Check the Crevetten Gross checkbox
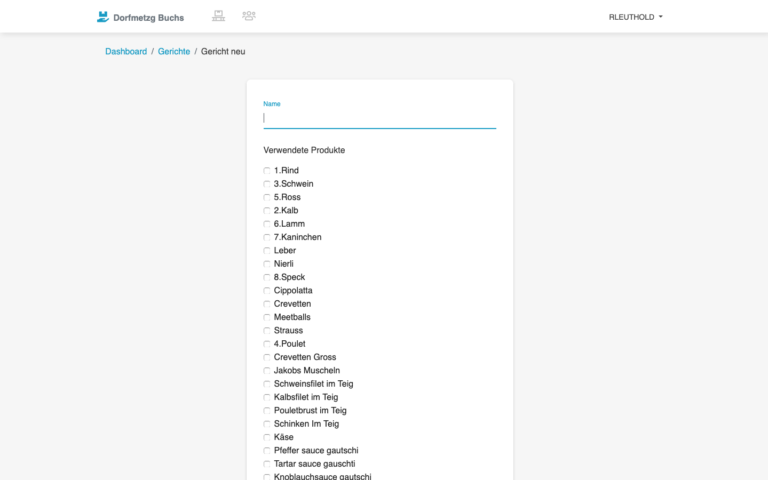The height and width of the screenshot is (480, 768). (x=267, y=357)
